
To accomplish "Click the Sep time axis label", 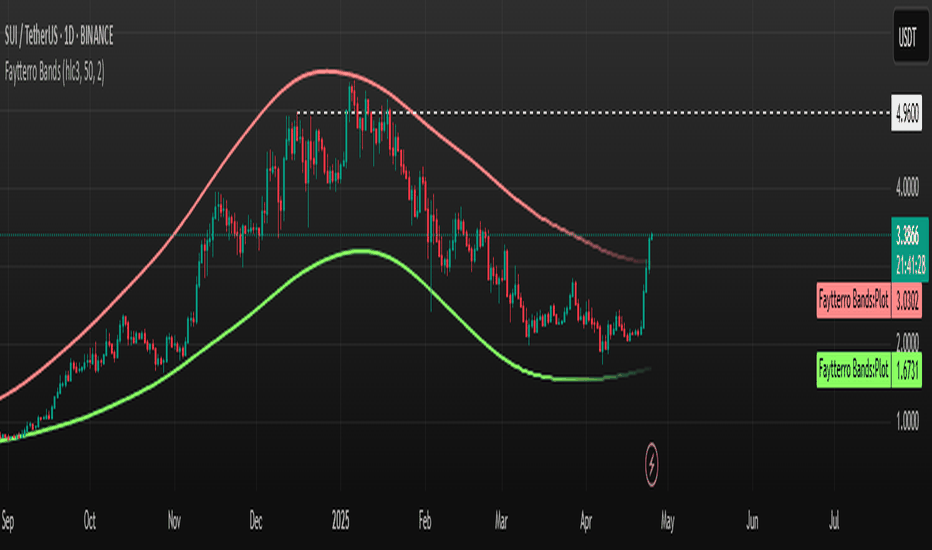I will 7,521.
